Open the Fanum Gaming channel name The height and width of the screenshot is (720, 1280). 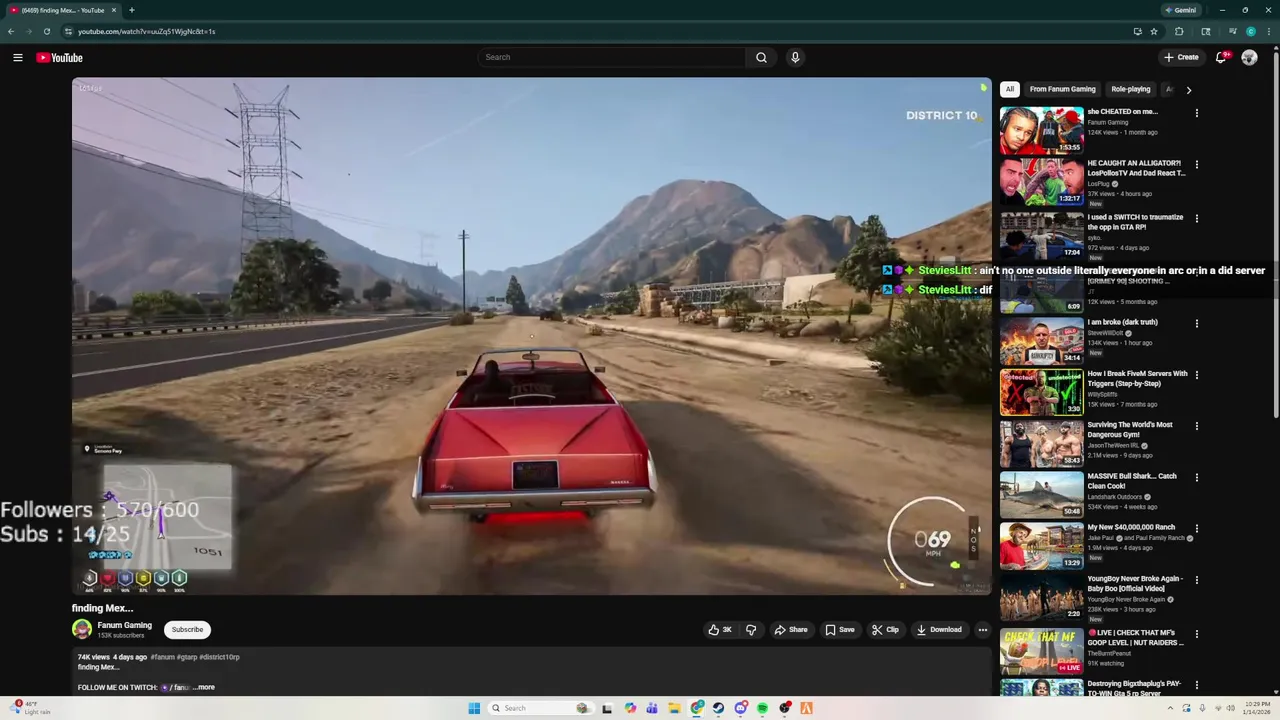[124, 625]
